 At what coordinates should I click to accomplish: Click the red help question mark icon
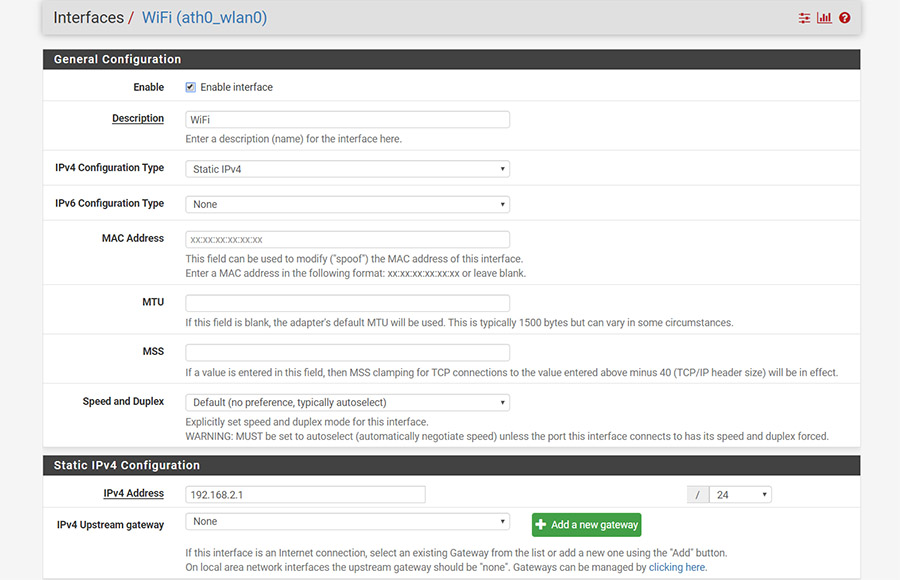coord(844,18)
